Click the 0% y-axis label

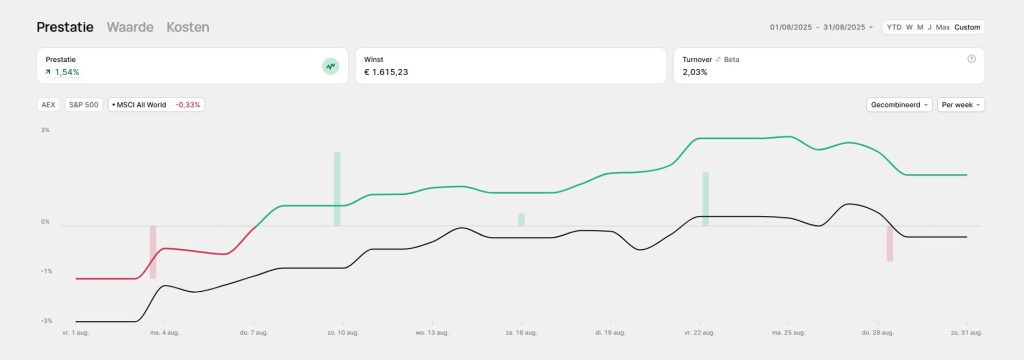click(x=46, y=222)
